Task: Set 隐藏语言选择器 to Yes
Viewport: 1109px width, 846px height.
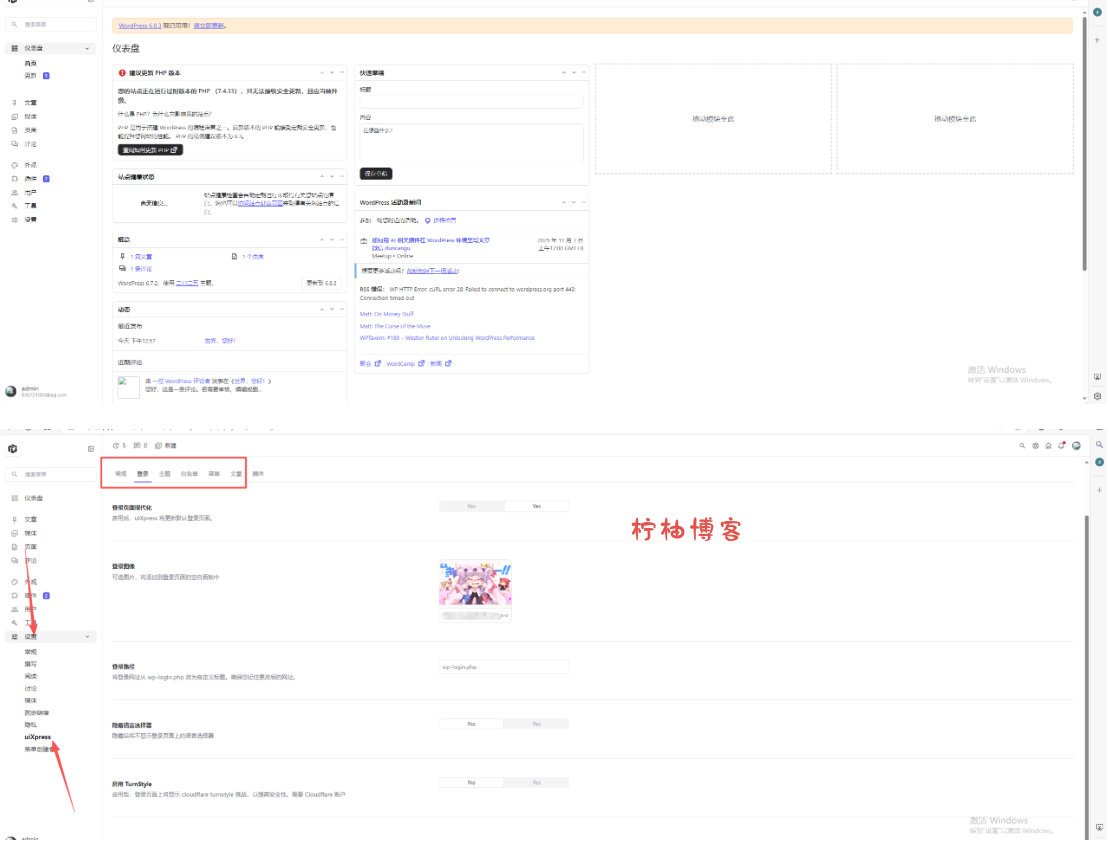Action: point(537,723)
